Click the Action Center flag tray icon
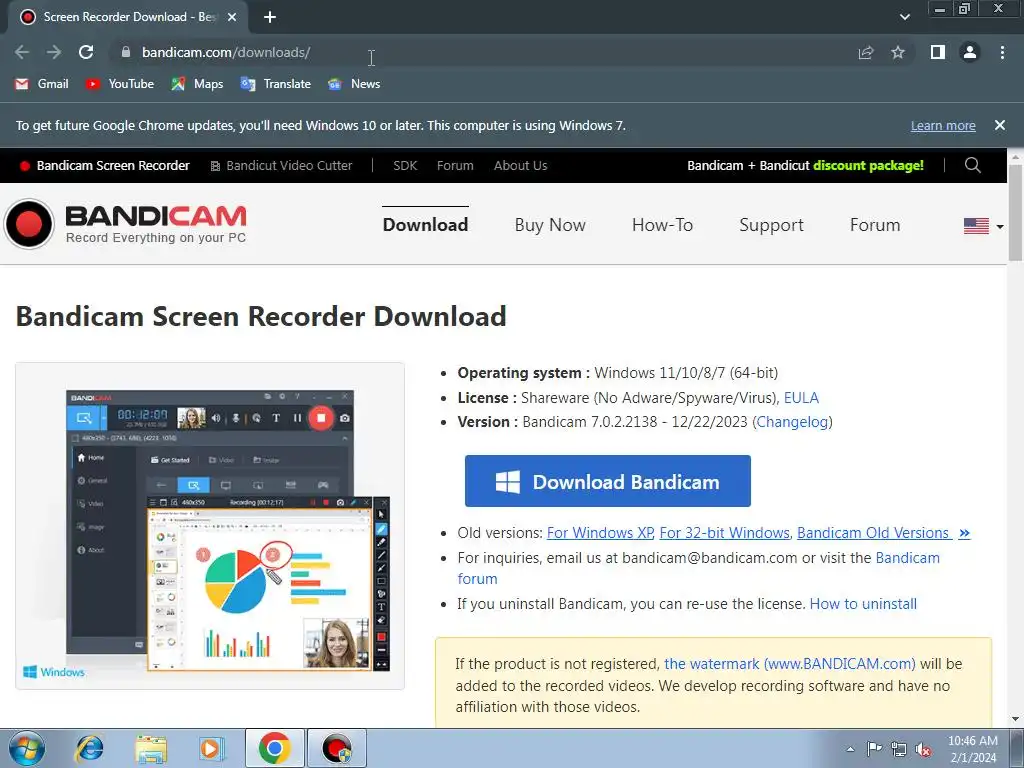The height and width of the screenshot is (768, 1024). [874, 749]
